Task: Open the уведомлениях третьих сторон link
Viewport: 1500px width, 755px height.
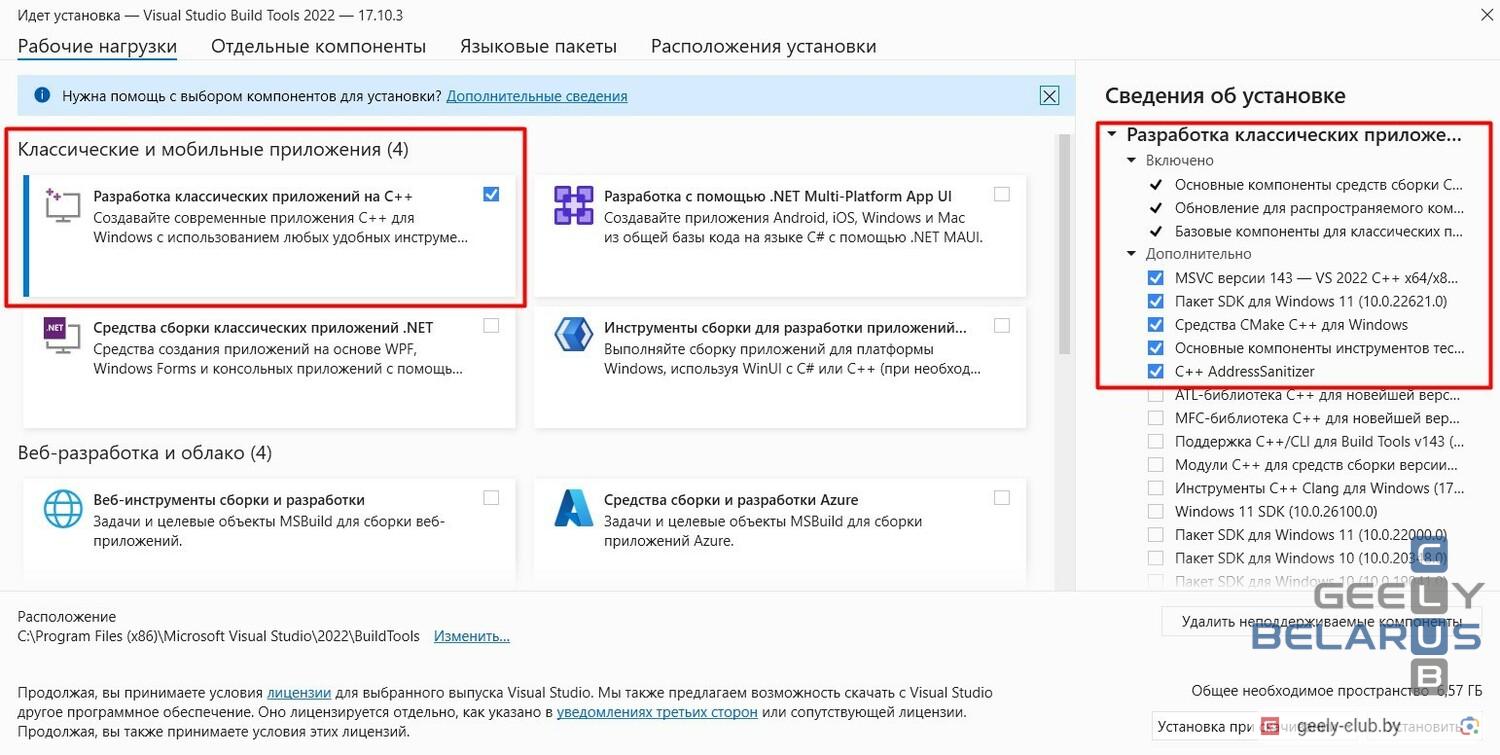Action: pos(657,712)
